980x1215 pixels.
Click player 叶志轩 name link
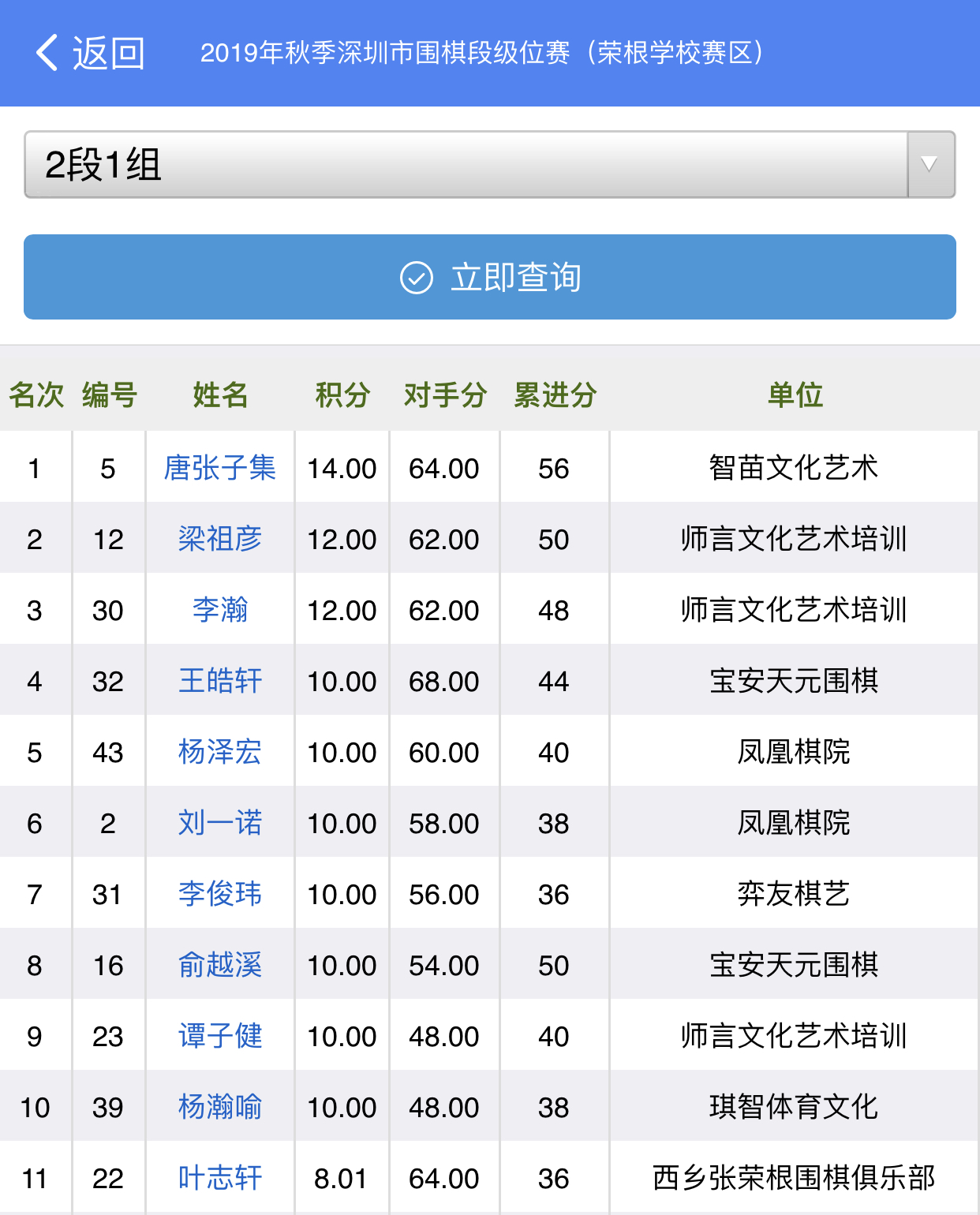219,1178
